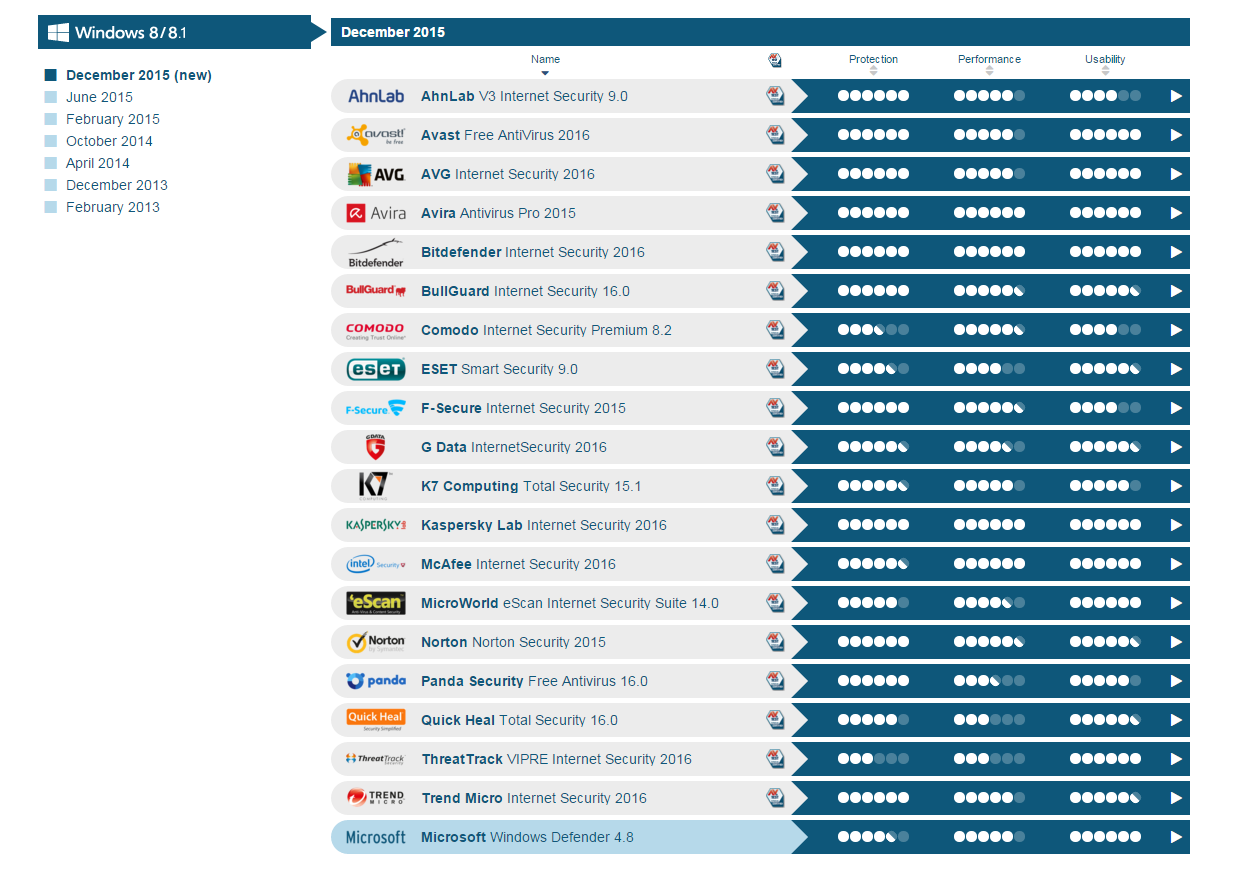Screen dimensions: 1257x875
Task: Sort the table by Performance column
Action: [989, 65]
